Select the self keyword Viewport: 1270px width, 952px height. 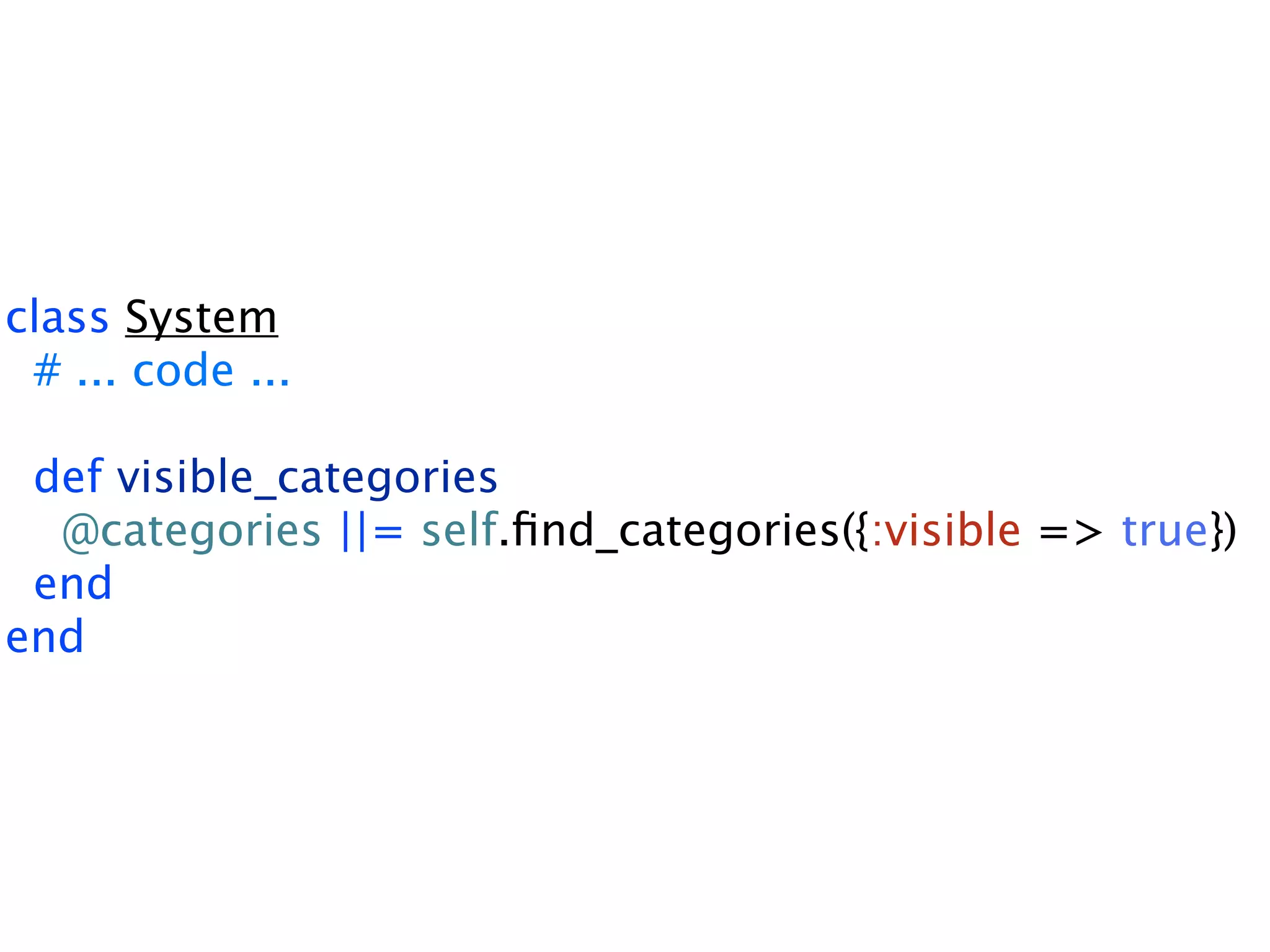[460, 530]
